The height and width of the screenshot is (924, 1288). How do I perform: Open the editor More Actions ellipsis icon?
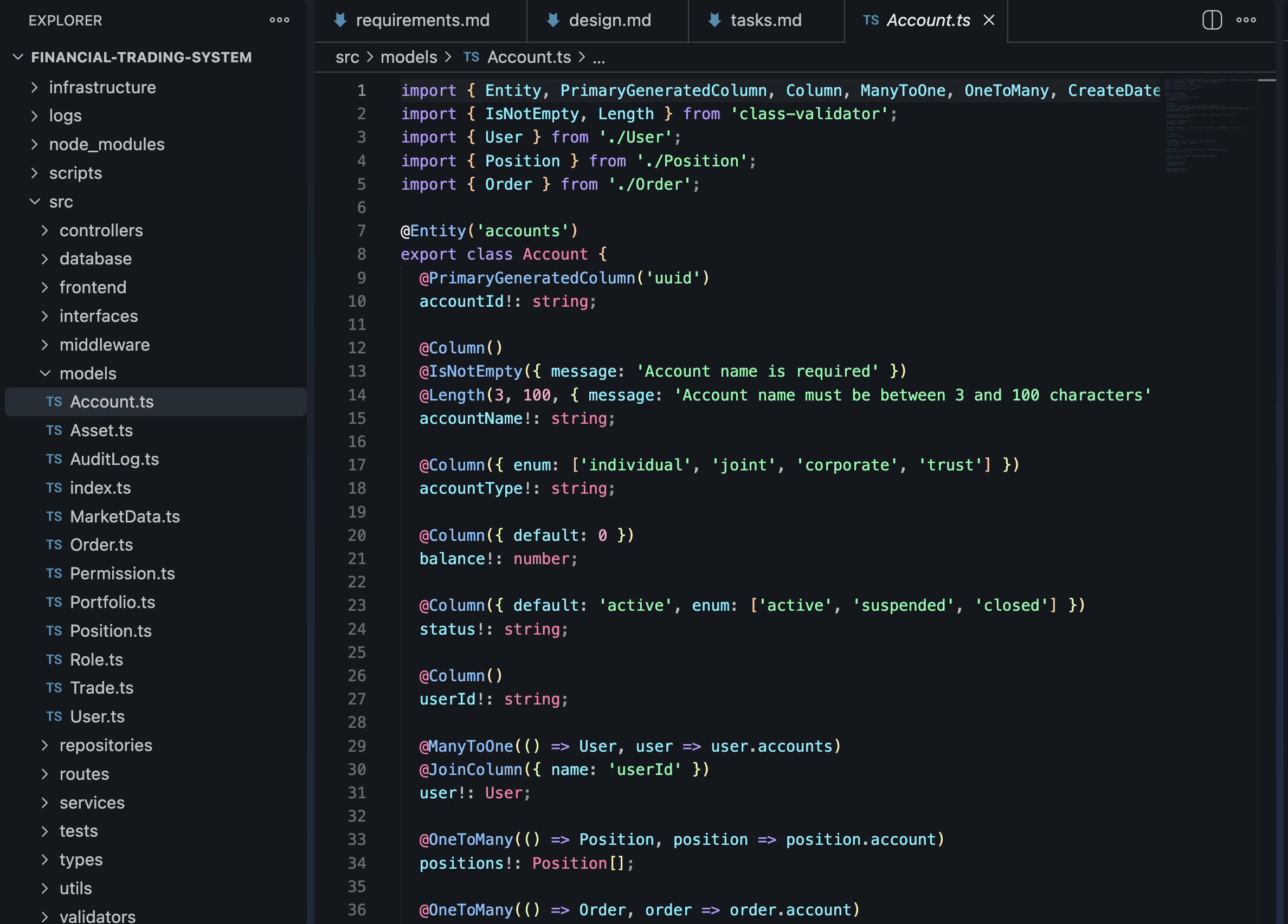(1246, 21)
